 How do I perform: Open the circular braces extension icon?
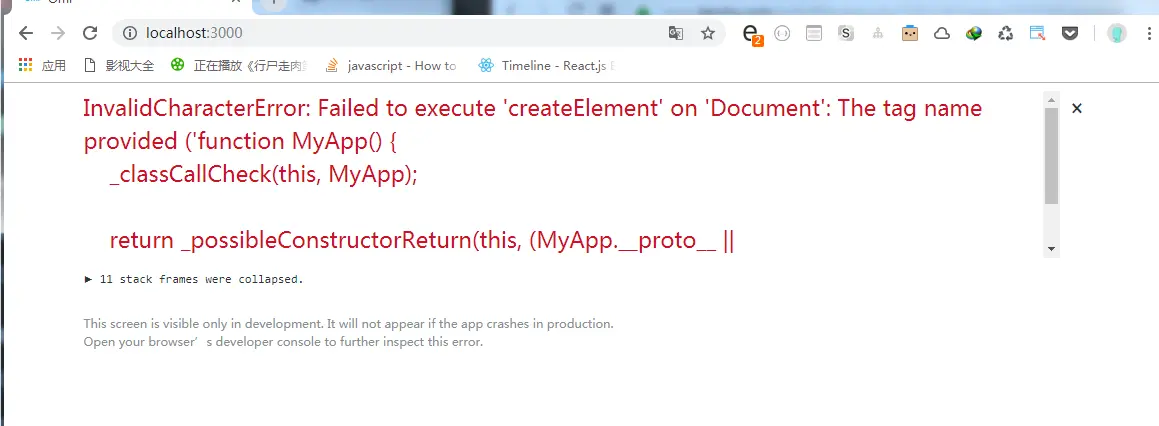point(782,33)
